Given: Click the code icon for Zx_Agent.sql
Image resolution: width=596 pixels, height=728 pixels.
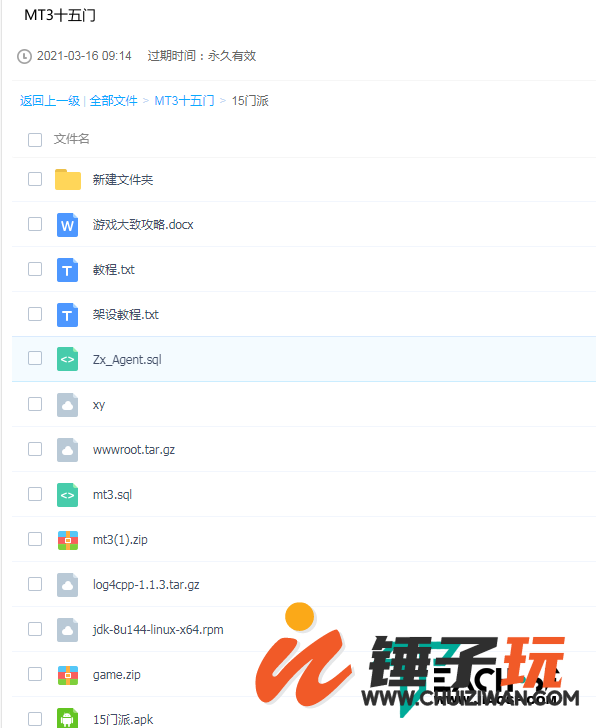Looking at the screenshot, I should (67, 359).
